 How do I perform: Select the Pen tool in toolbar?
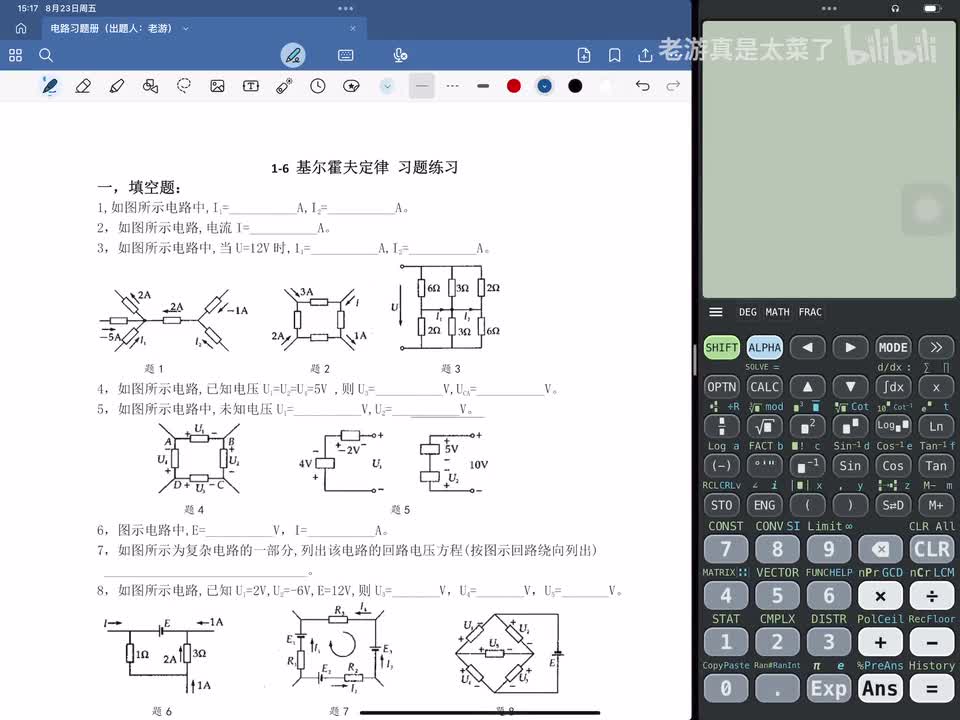click(x=50, y=86)
